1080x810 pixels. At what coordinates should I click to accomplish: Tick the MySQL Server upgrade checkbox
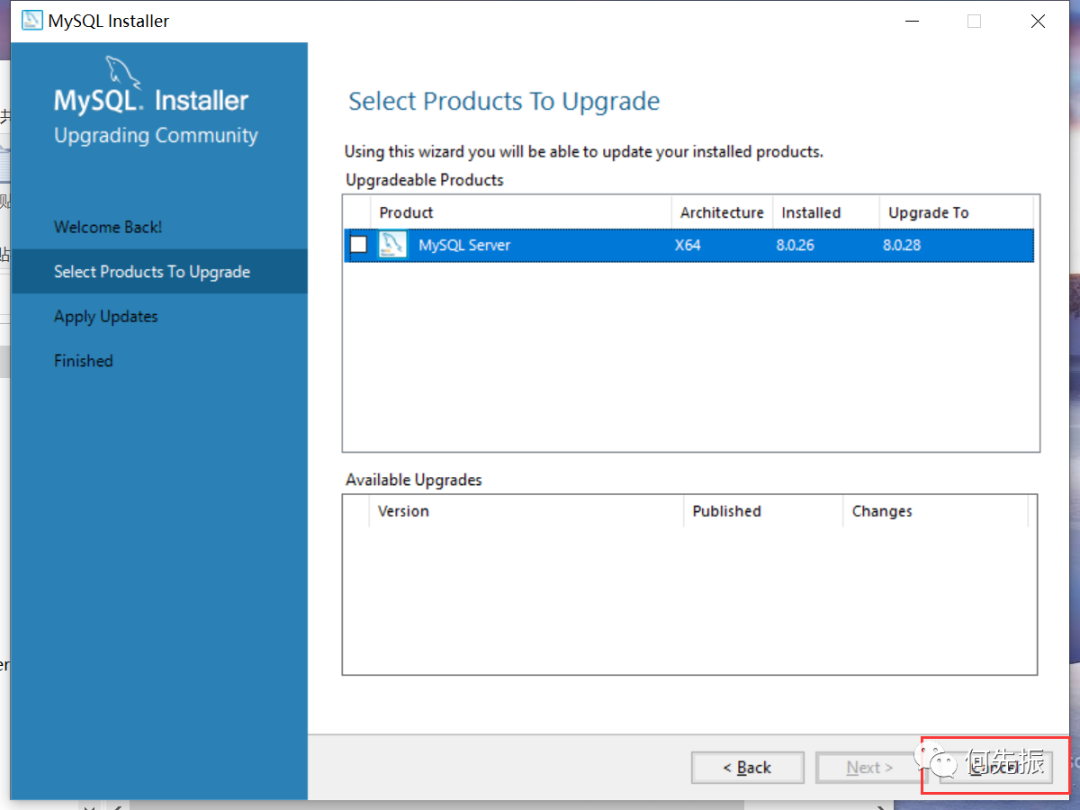(x=358, y=245)
